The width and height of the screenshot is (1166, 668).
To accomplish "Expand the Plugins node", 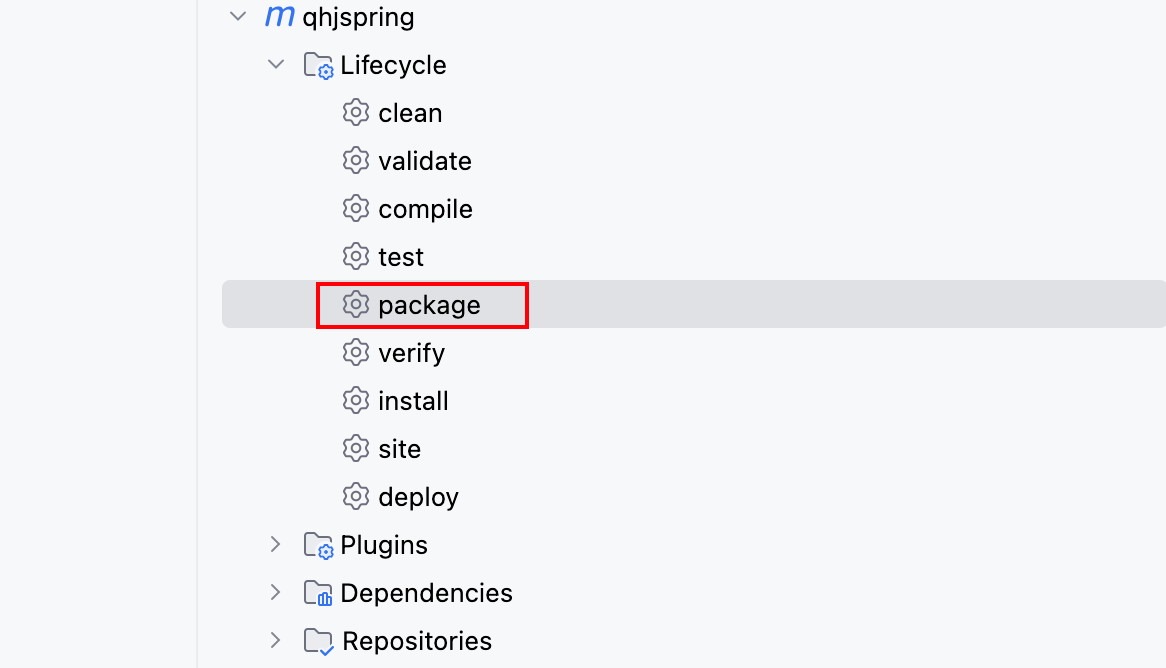I will (x=275, y=545).
